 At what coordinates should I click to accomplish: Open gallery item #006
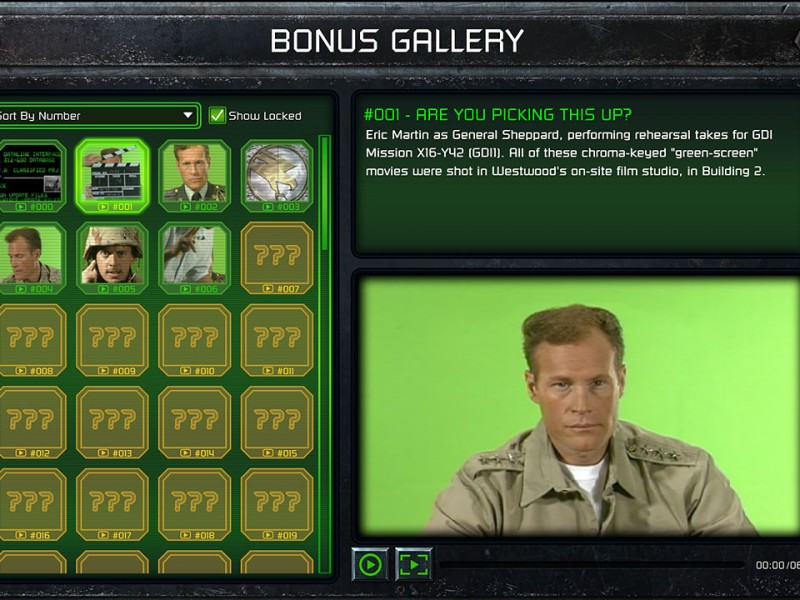tap(194, 258)
